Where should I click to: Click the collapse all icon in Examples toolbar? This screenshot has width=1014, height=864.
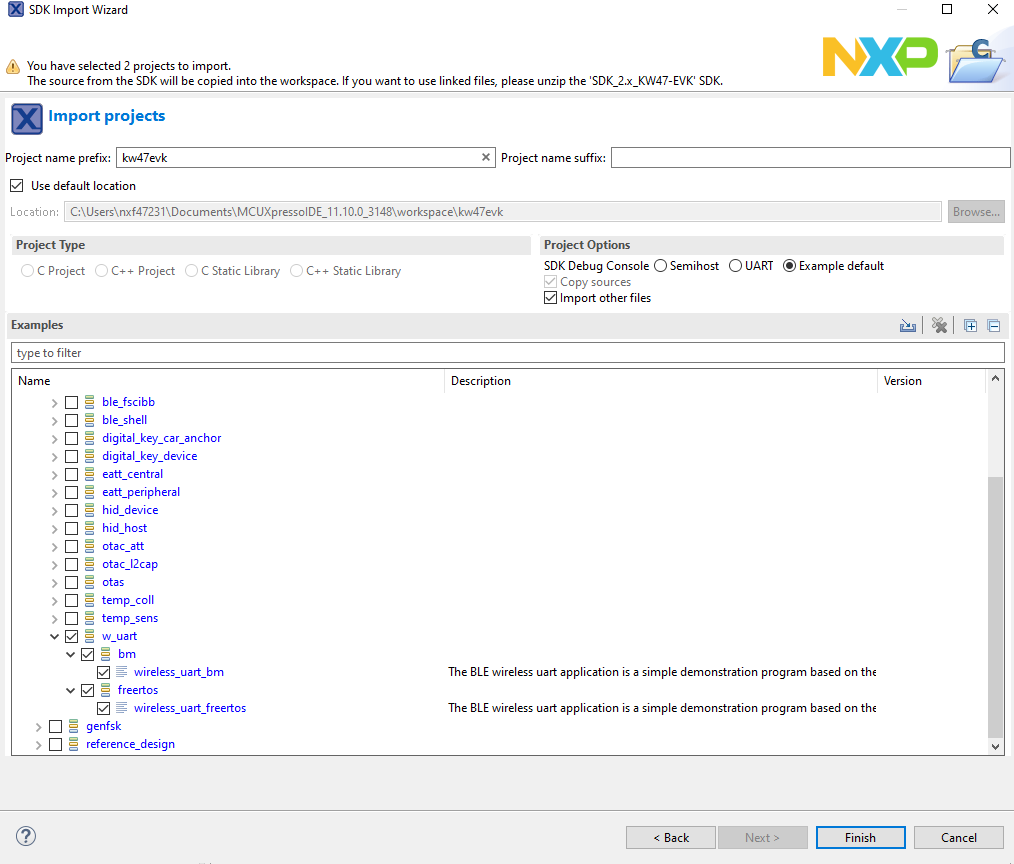[993, 326]
